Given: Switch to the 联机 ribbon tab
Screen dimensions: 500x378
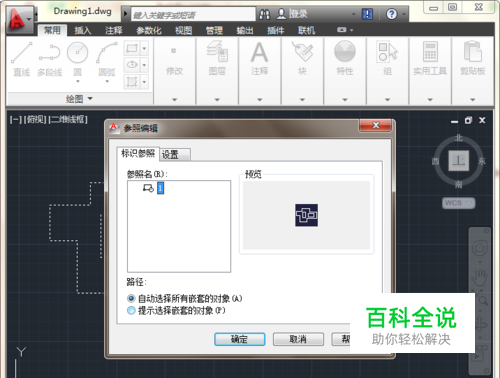Looking at the screenshot, I should (306, 31).
